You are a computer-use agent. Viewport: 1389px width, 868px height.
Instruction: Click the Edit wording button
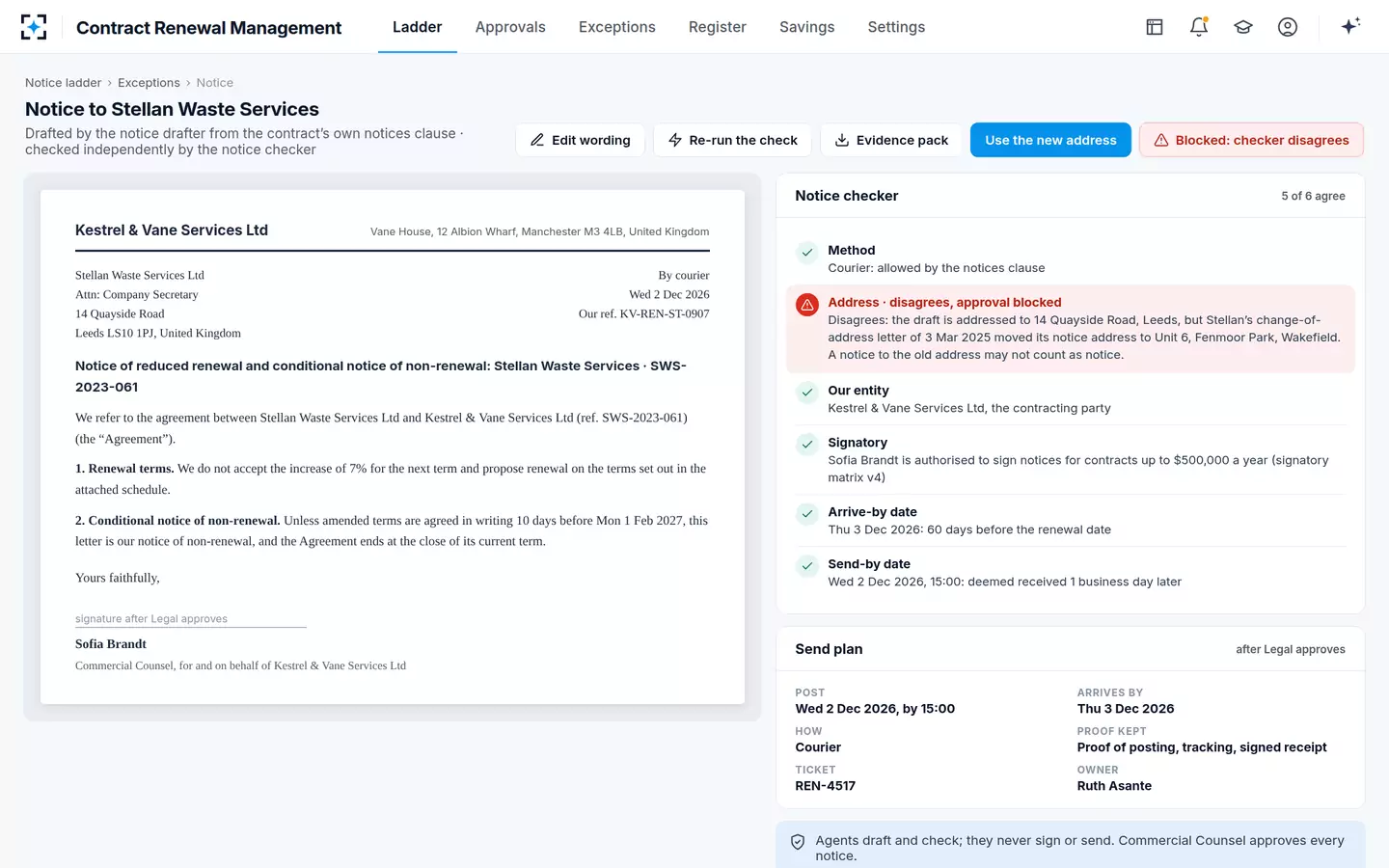581,140
